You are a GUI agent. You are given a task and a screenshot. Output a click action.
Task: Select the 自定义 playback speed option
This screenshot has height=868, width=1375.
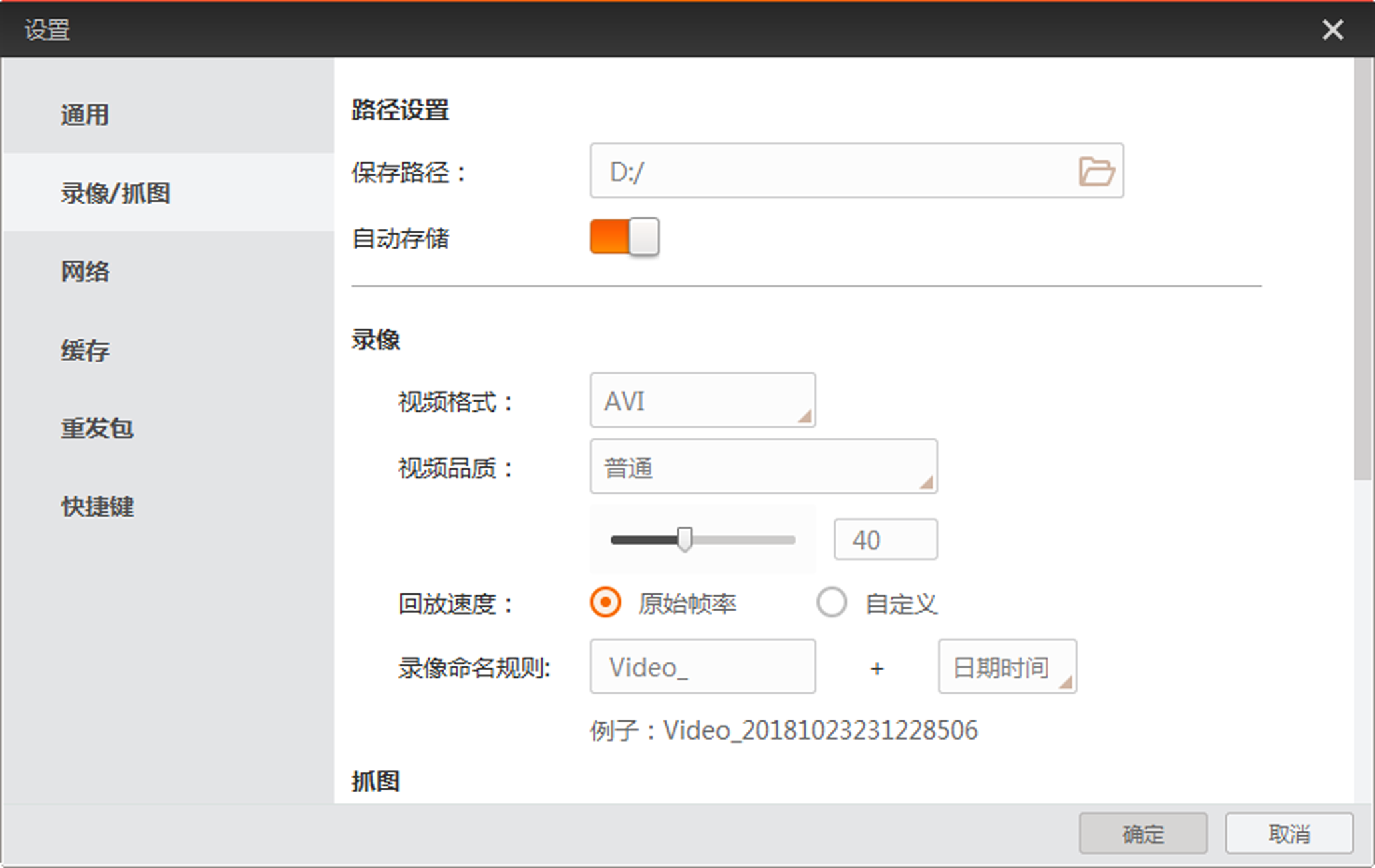click(832, 603)
